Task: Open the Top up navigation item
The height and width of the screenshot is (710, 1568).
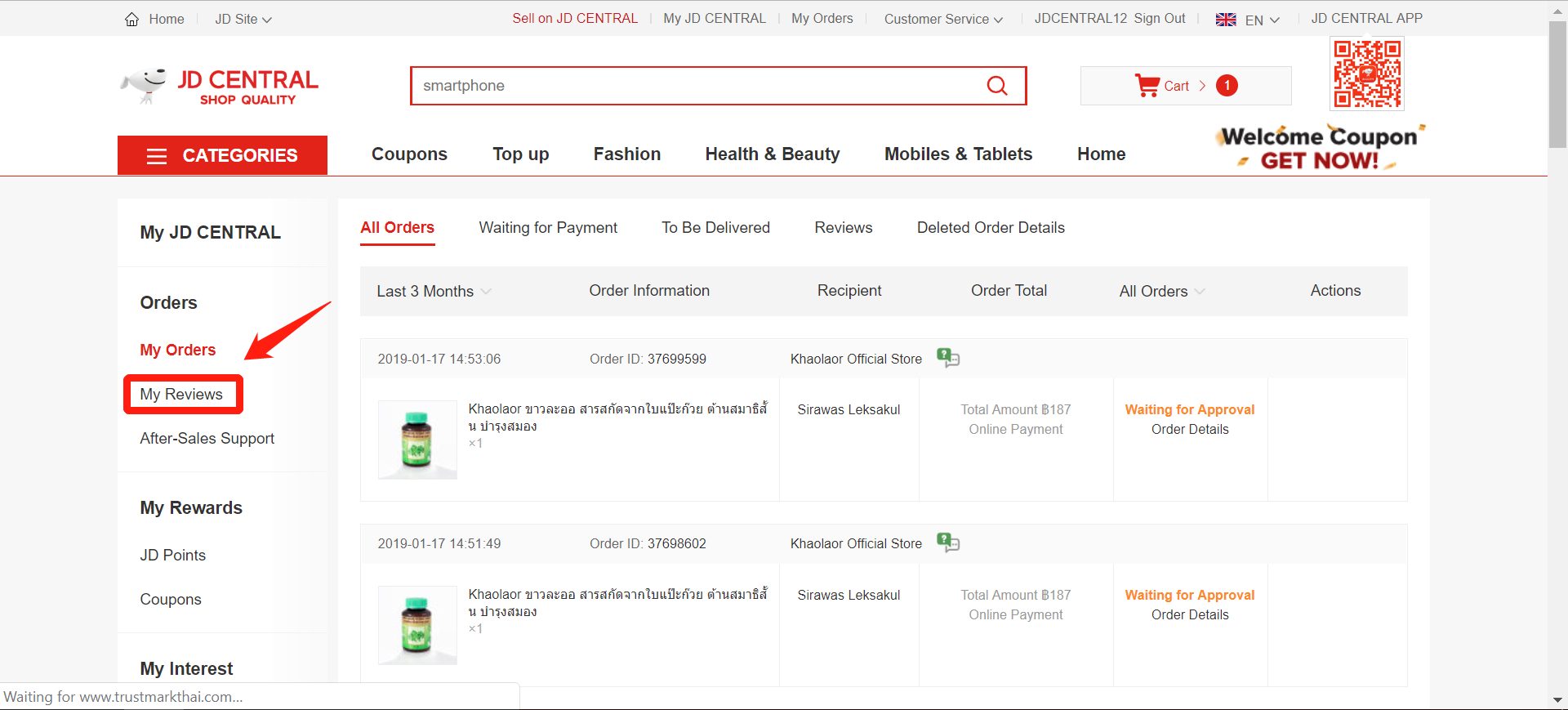Action: coord(521,154)
